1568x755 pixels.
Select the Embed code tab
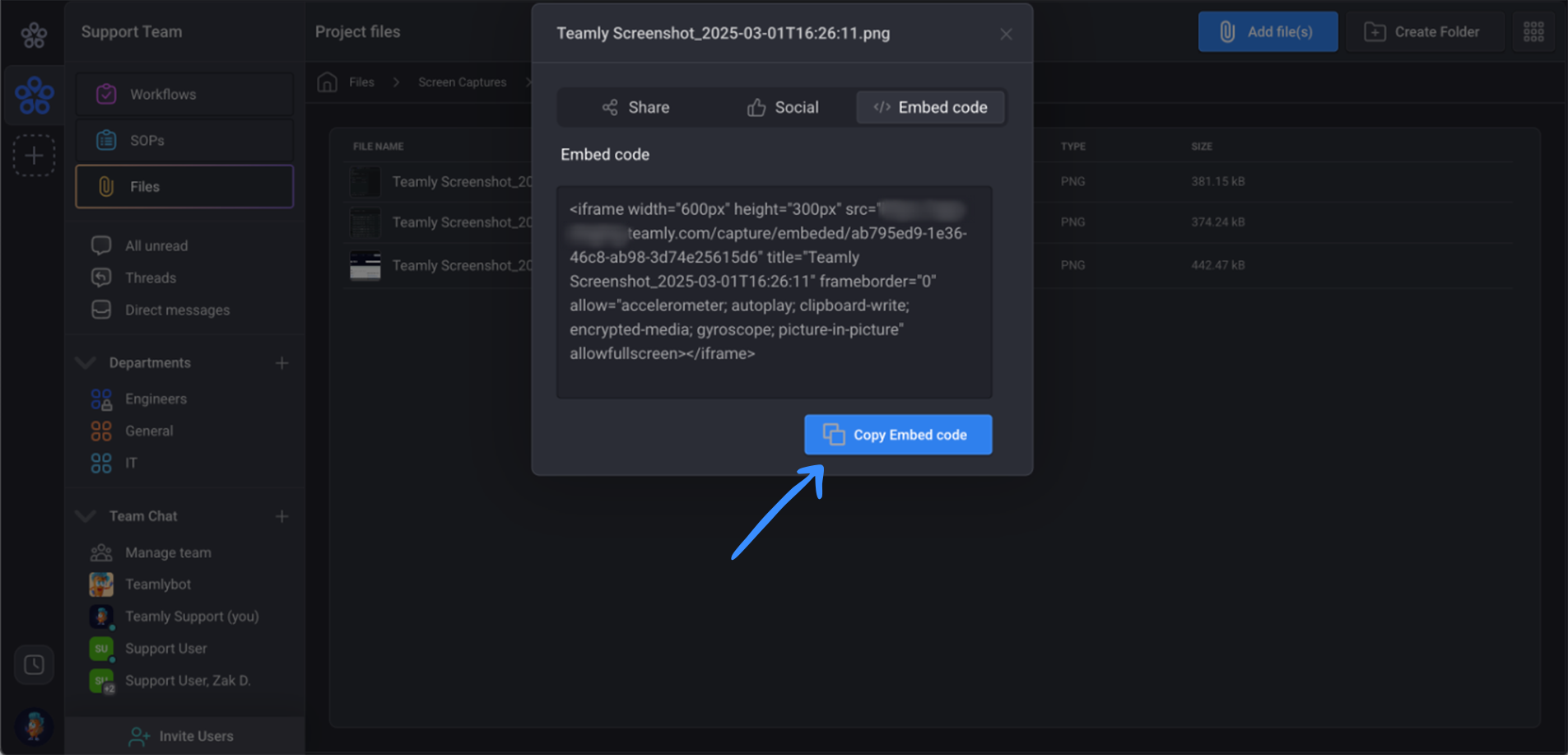click(x=930, y=108)
